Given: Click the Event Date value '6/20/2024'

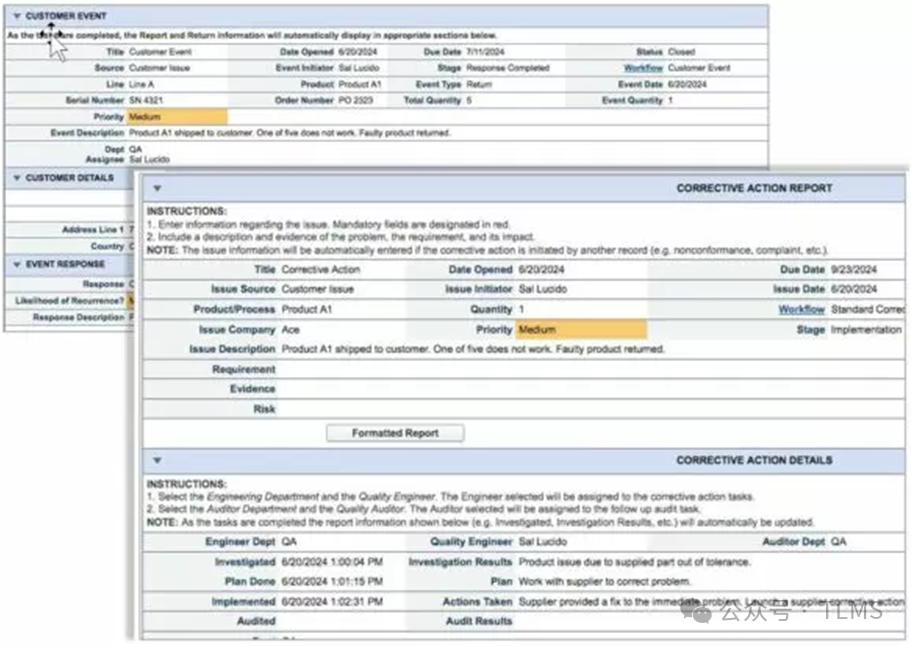Looking at the screenshot, I should pyautogui.click(x=687, y=84).
